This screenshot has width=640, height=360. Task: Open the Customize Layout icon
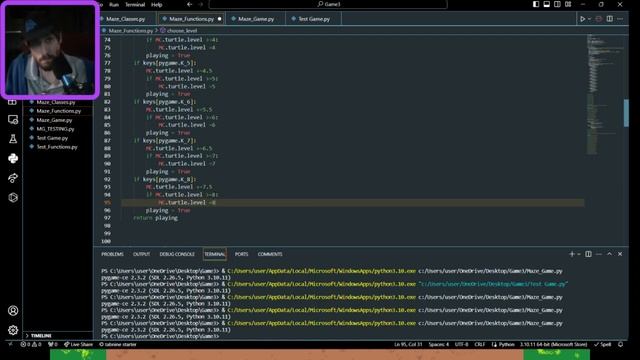pyautogui.click(x=568, y=4)
